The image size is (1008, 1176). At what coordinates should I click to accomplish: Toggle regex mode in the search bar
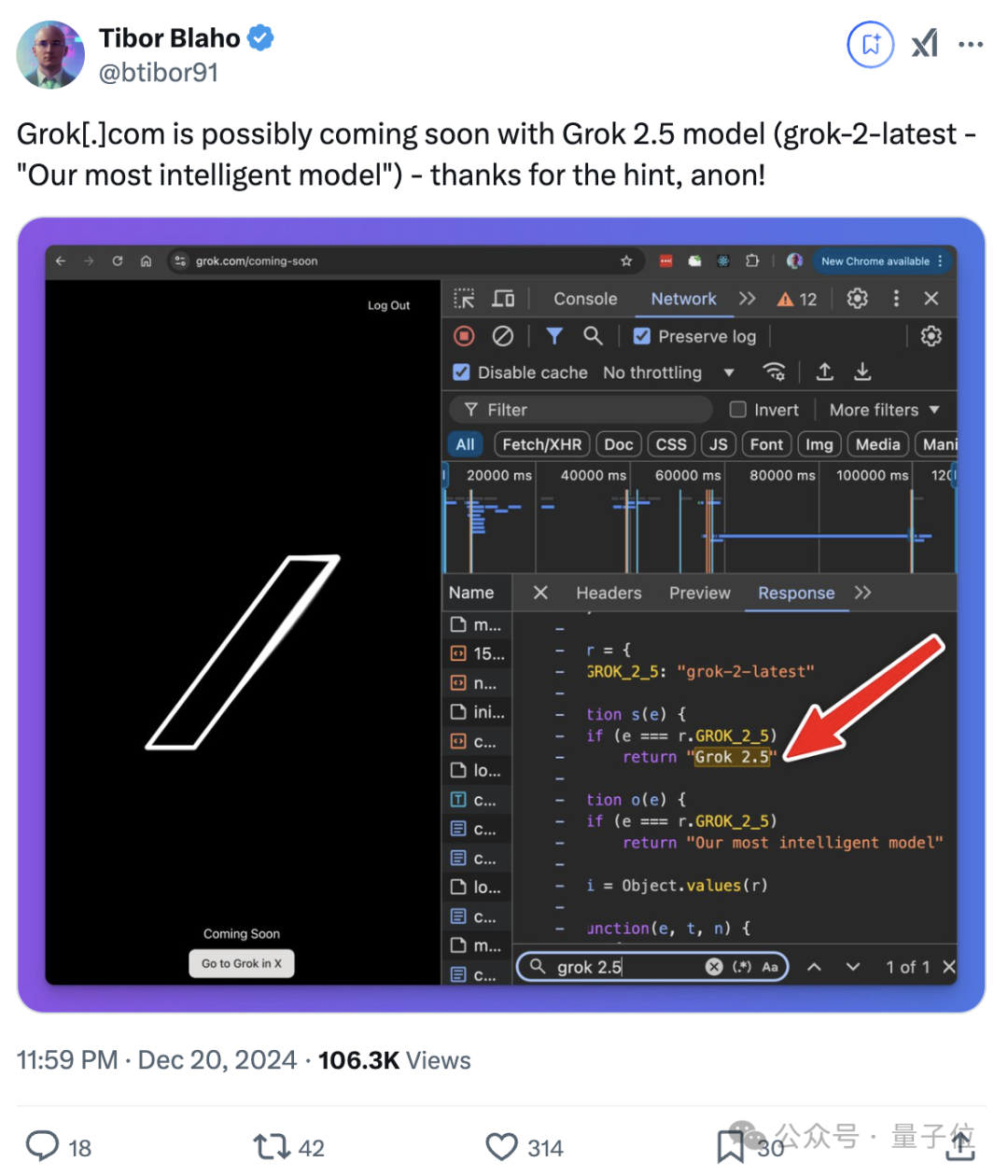coord(741,967)
